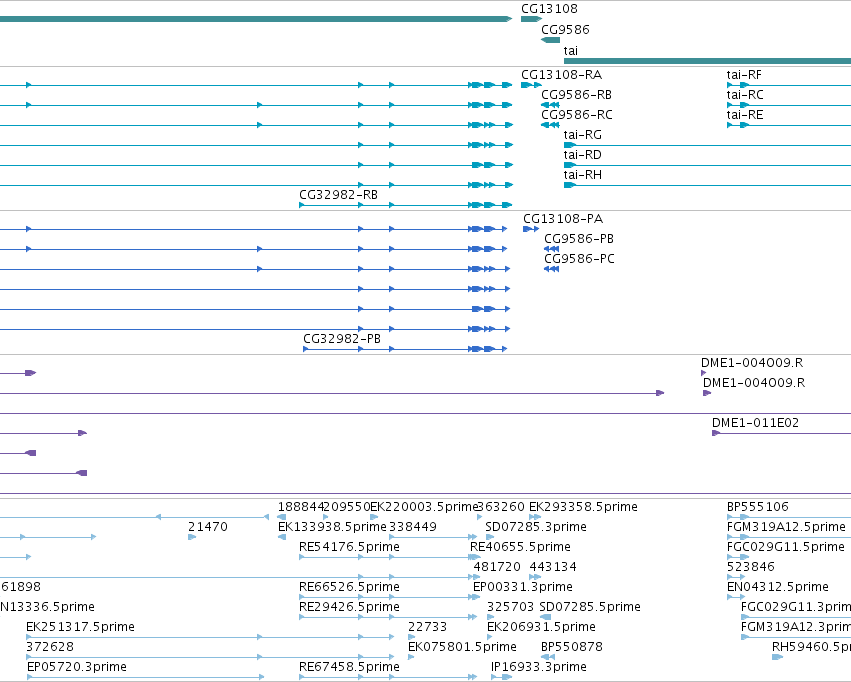Viewport: 851px width, 682px height.
Task: Click EST label 372628
Action: 50,647
